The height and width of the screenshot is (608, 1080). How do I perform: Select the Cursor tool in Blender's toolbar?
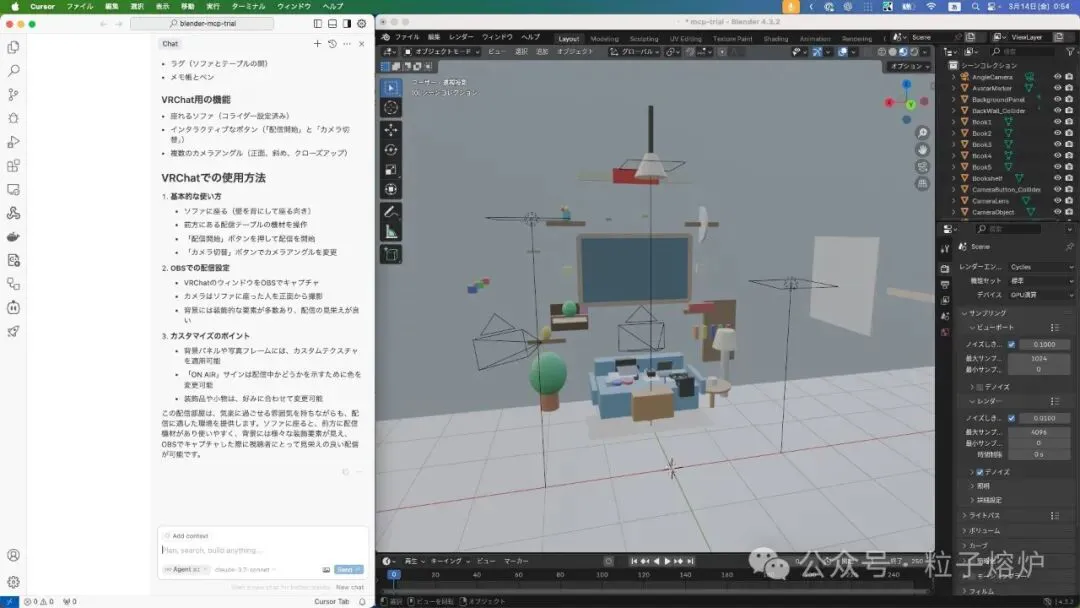391,108
